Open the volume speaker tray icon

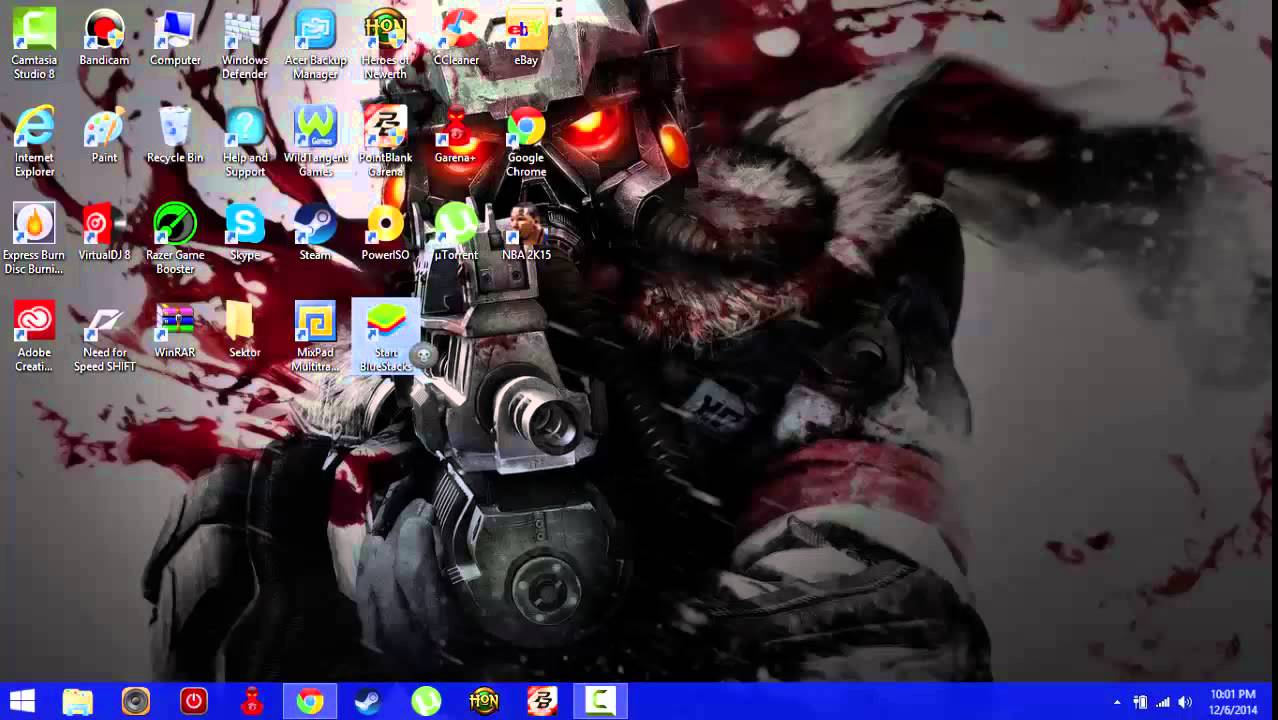[1186, 702]
